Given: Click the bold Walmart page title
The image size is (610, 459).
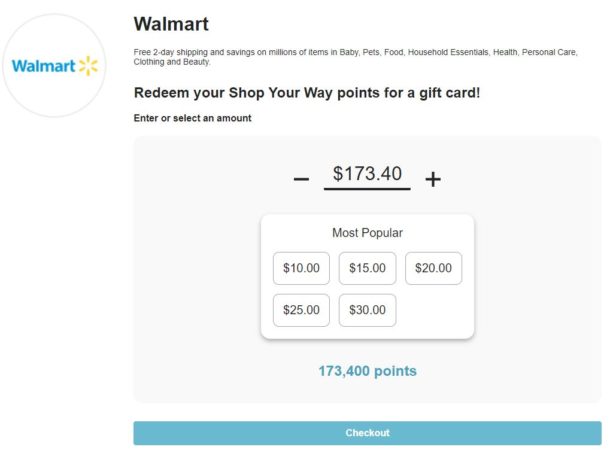Looking at the screenshot, I should [171, 24].
